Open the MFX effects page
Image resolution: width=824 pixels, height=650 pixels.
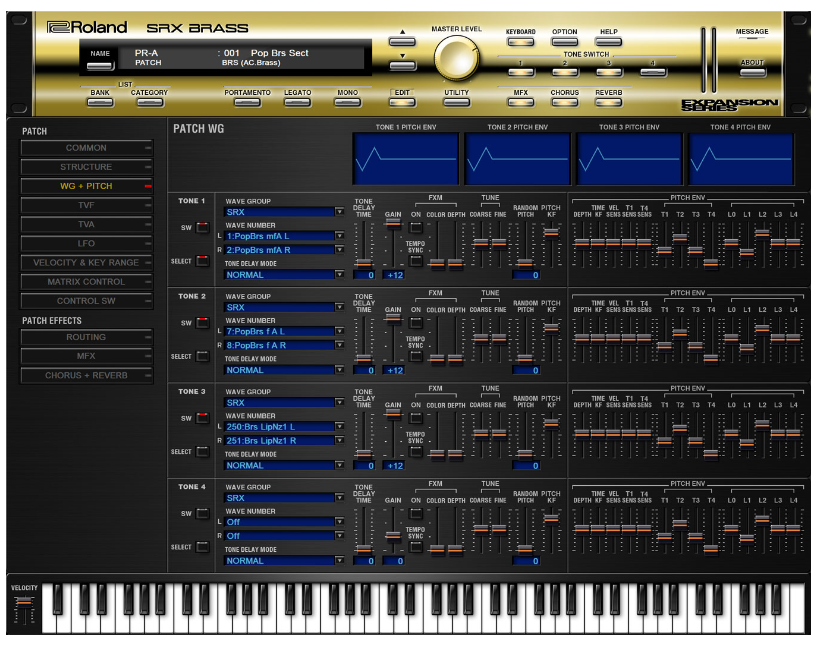87,356
